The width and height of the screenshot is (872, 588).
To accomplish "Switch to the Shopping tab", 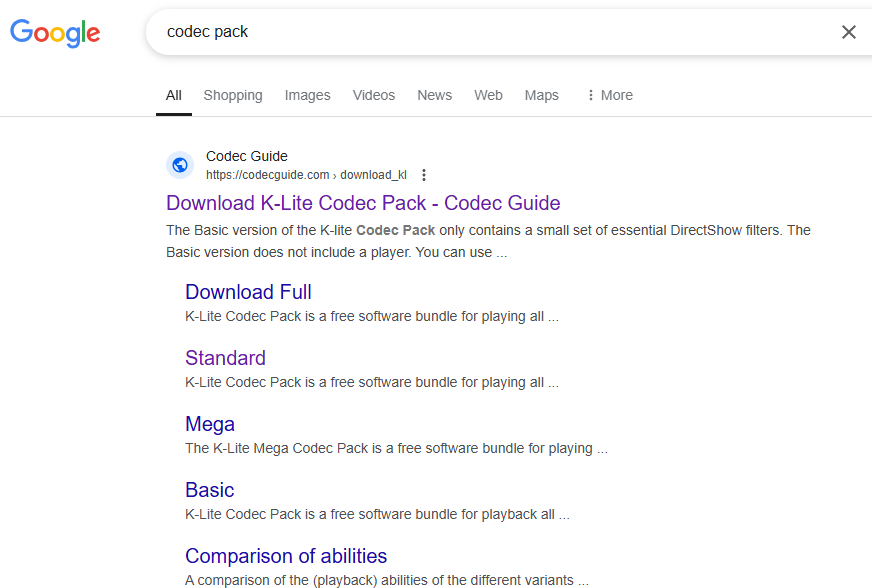I will tap(233, 95).
